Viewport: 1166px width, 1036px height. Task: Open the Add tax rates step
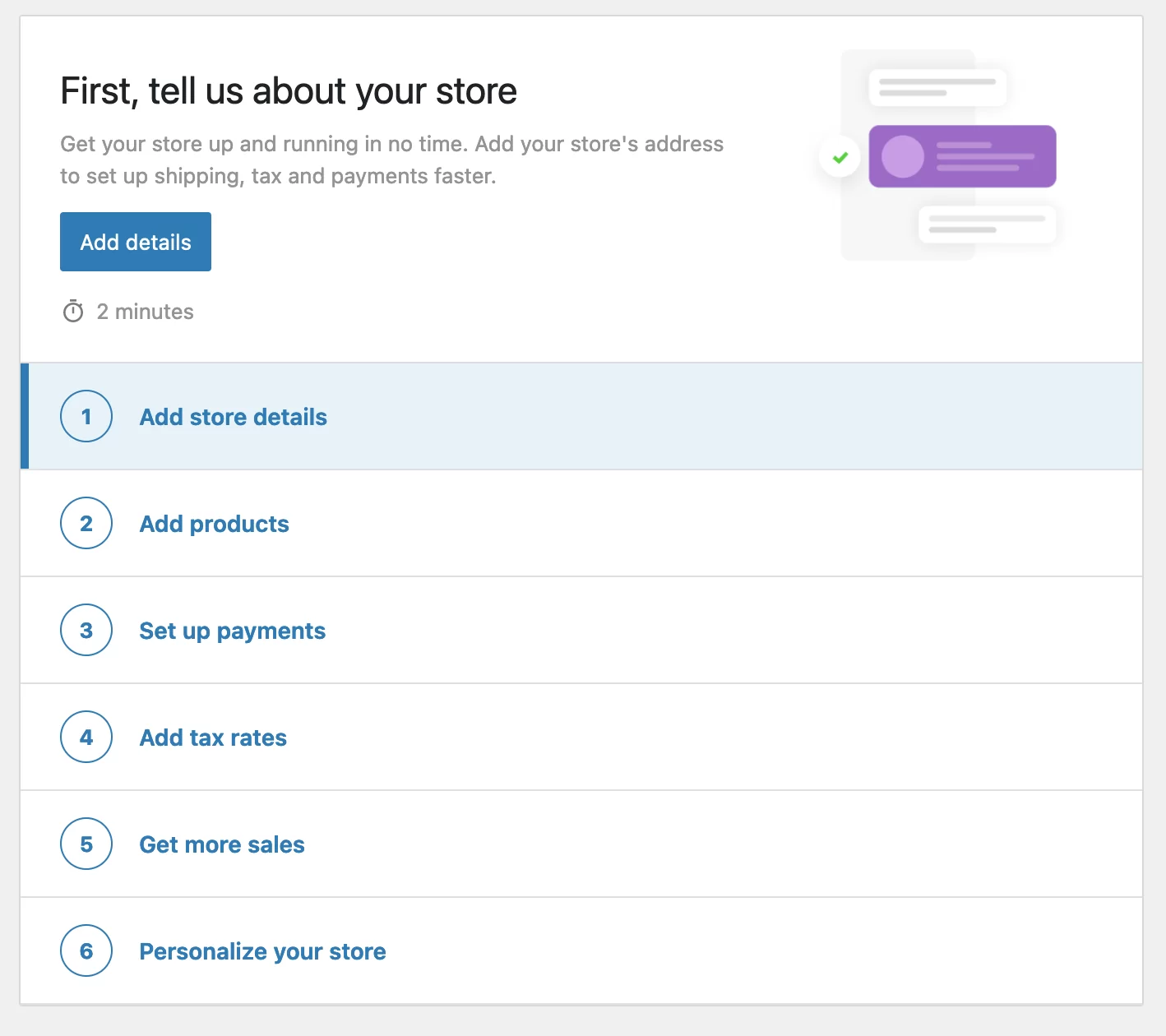click(x=581, y=737)
